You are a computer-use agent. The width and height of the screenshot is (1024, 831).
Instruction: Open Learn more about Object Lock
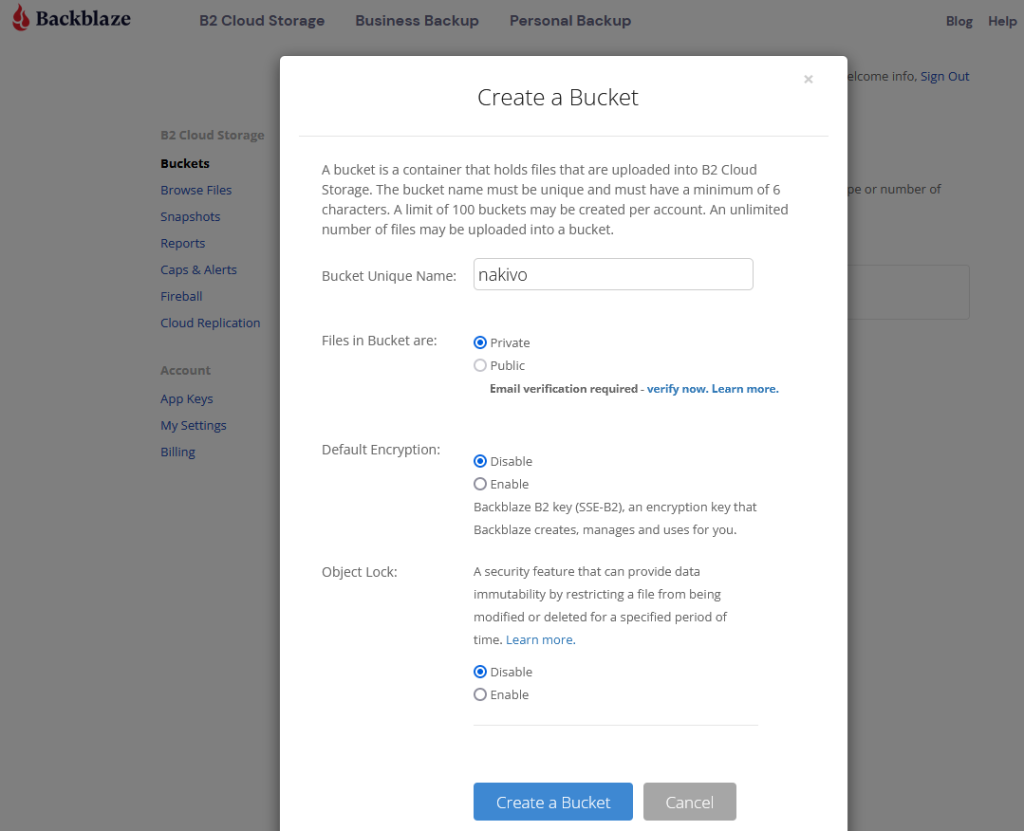coord(541,640)
